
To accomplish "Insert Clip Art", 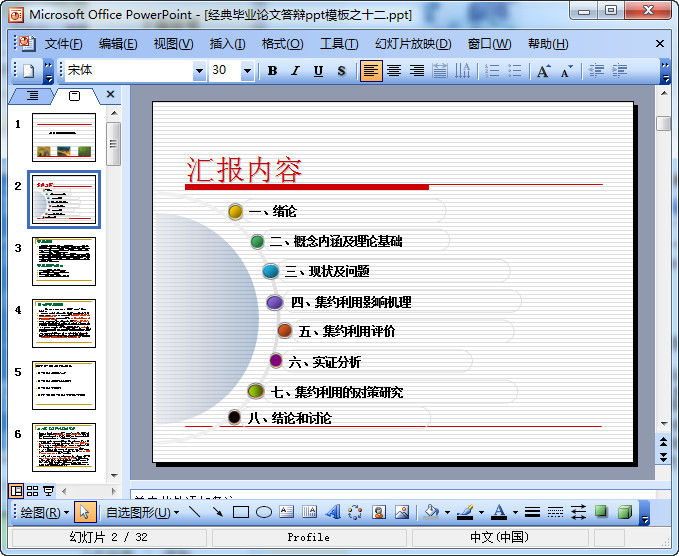I will (379, 512).
